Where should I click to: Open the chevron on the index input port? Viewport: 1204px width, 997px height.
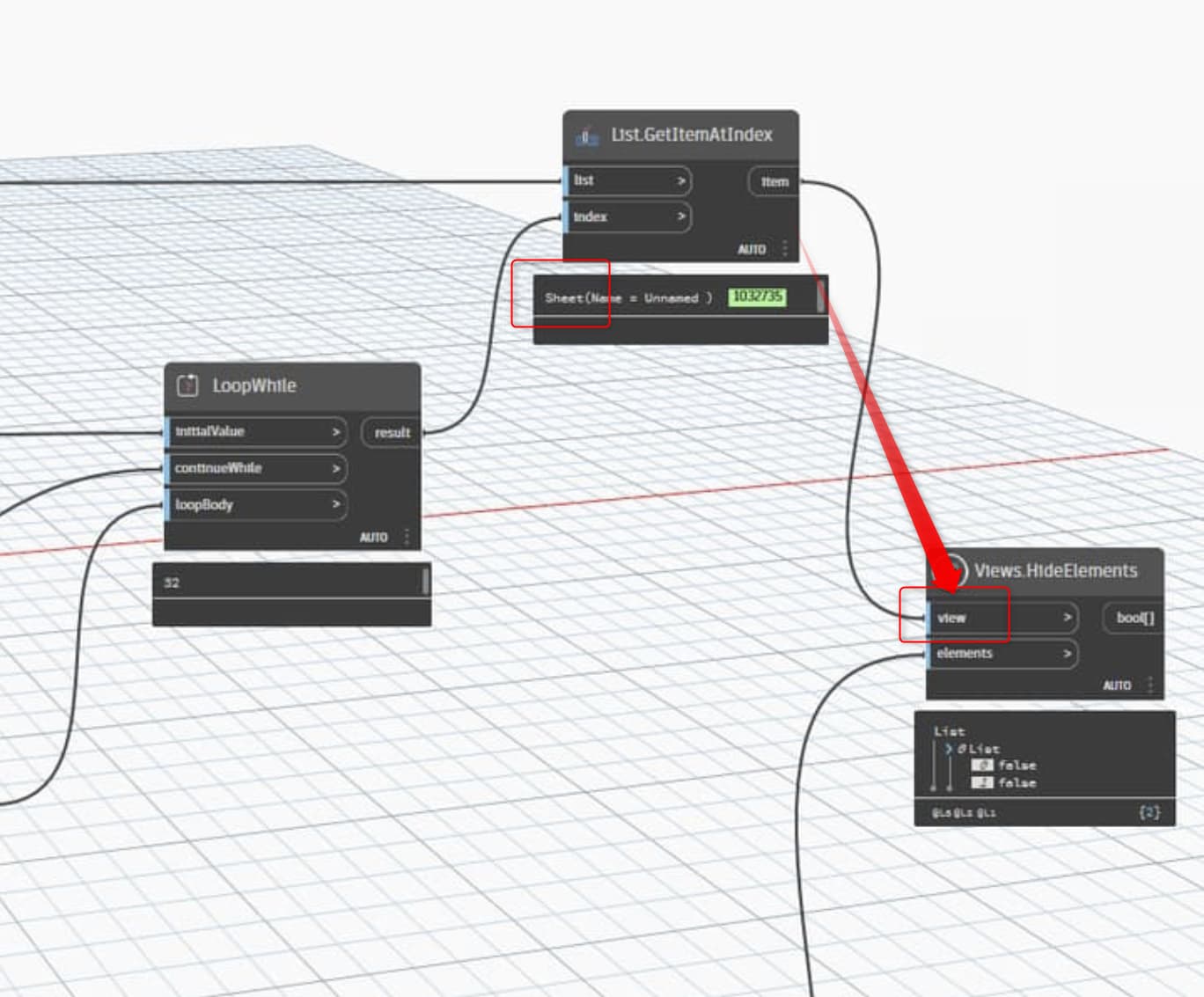point(679,217)
